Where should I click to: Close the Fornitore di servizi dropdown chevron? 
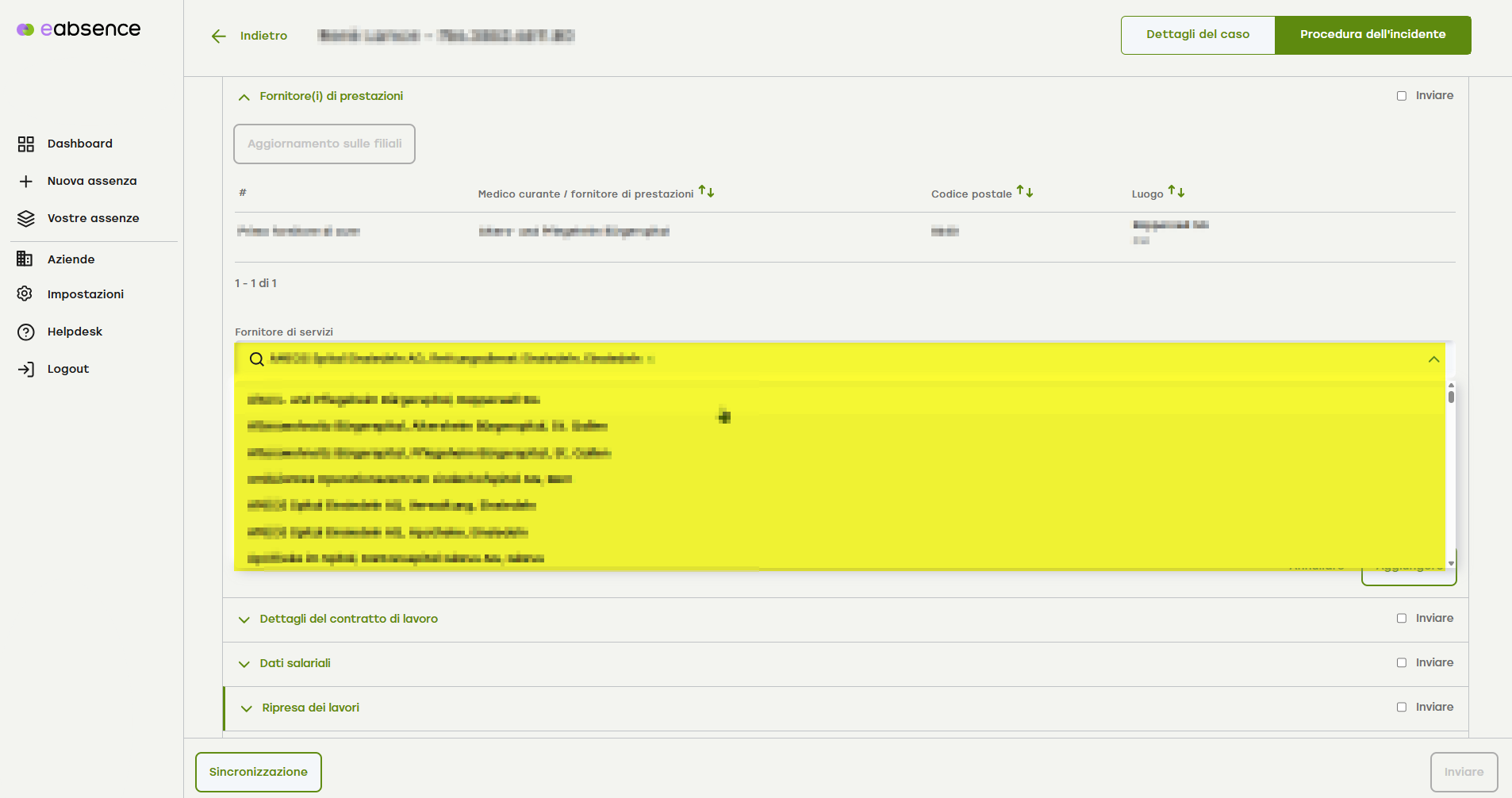[x=1433, y=359]
